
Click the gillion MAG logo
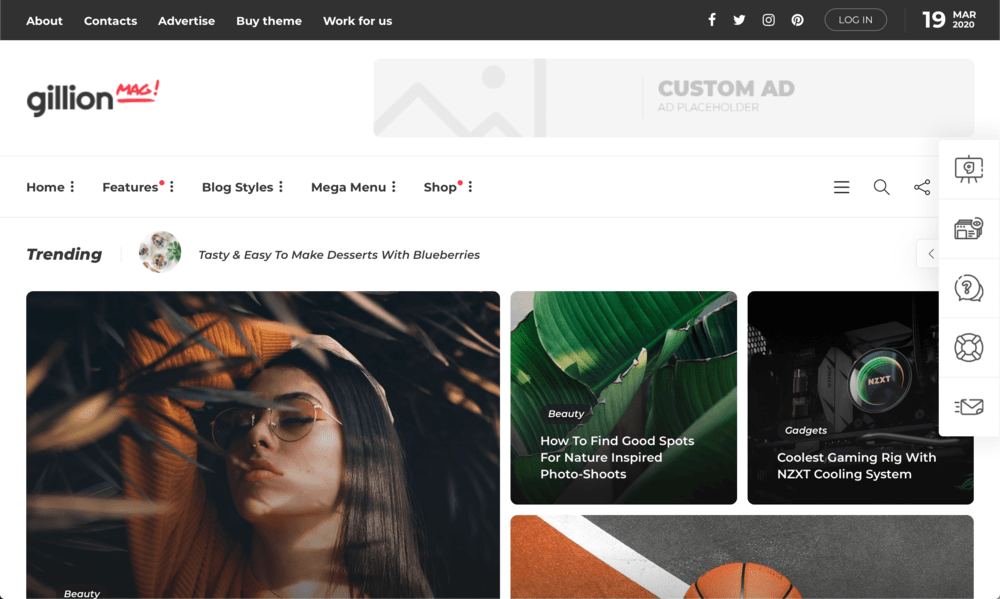point(92,98)
